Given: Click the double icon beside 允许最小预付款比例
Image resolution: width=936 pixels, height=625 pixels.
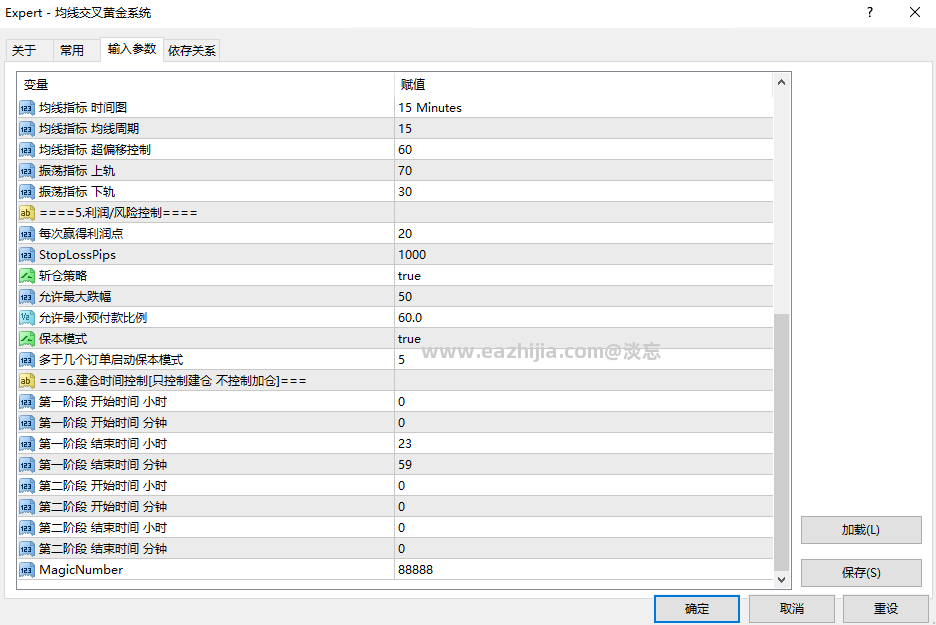Looking at the screenshot, I should (26, 318).
